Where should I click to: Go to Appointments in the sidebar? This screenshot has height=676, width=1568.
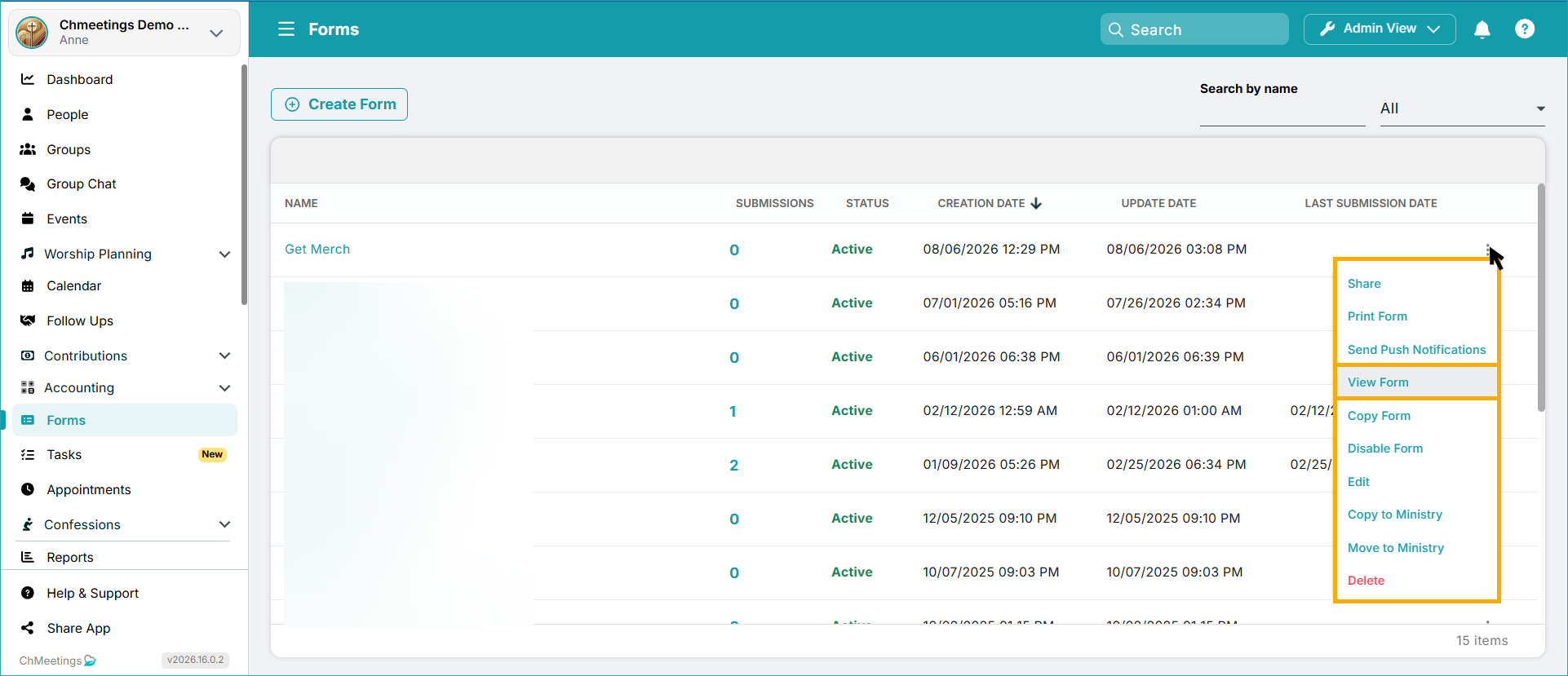coord(89,489)
